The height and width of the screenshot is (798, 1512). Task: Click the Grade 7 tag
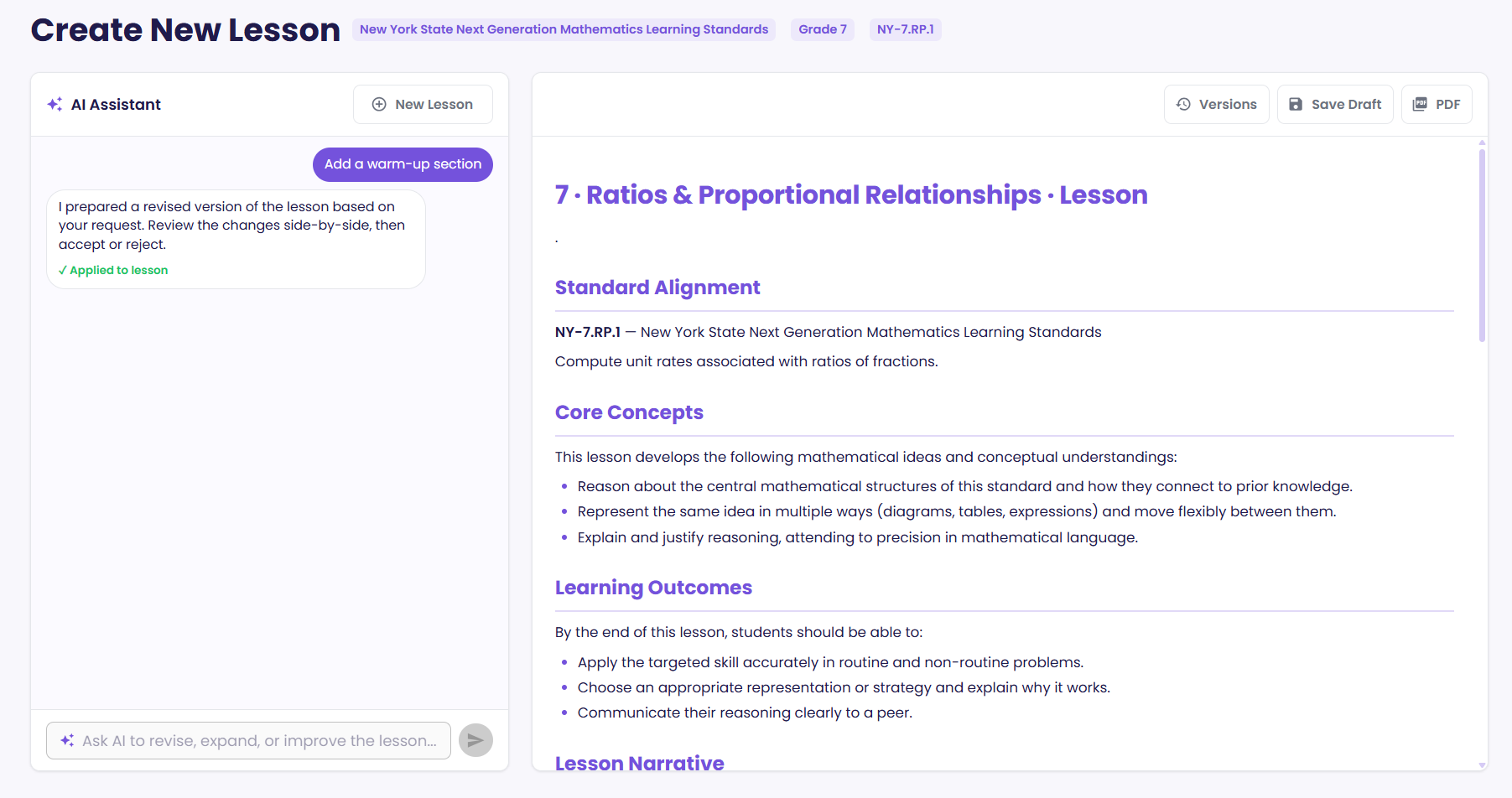click(x=822, y=29)
